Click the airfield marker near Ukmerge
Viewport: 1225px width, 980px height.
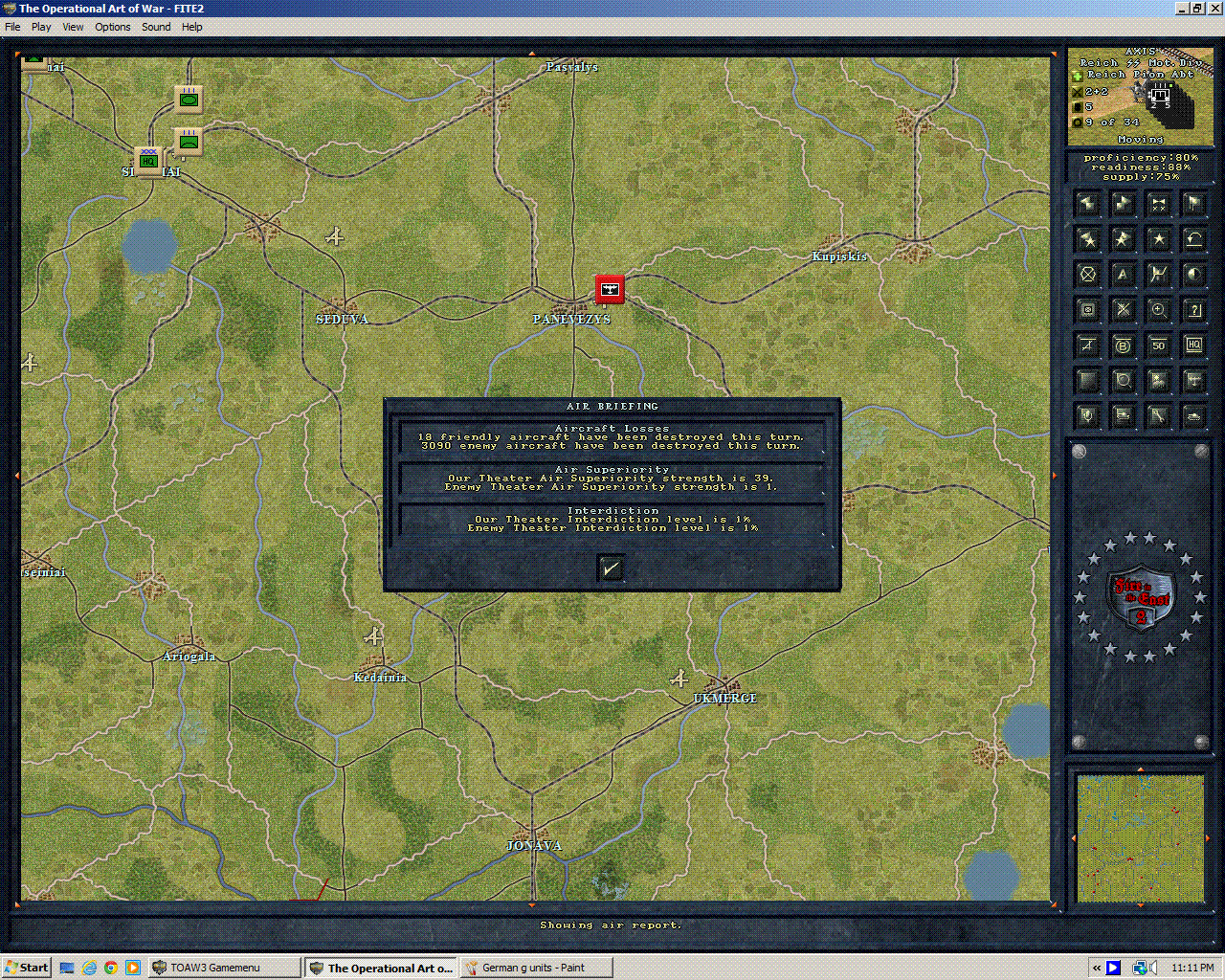click(x=679, y=679)
